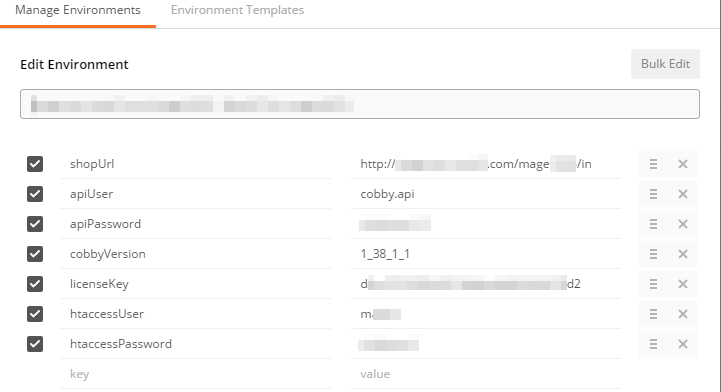Viewport: 721px width, 392px height.
Task: Delete the shopUrl variable row
Action: (x=683, y=164)
